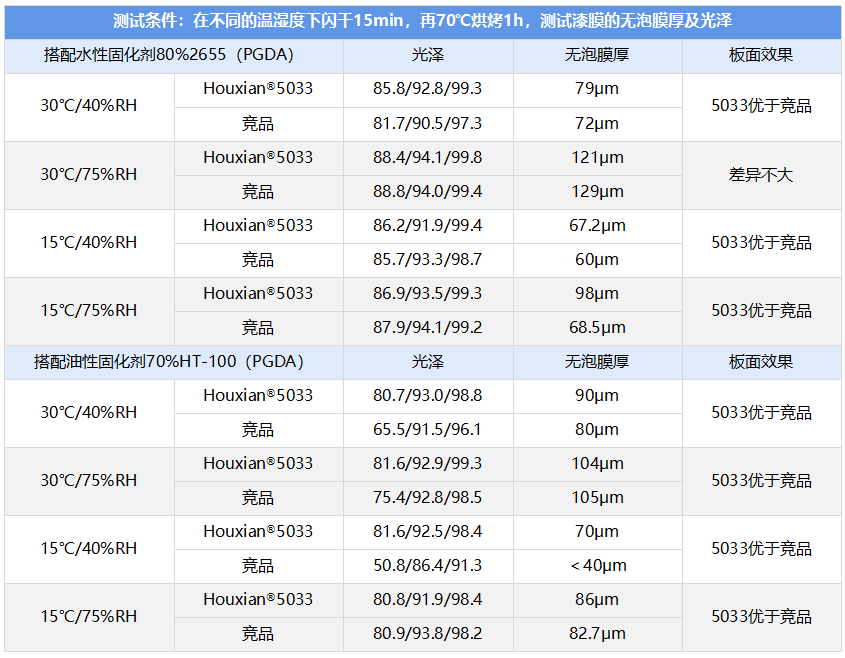Select gloss value 86.2/91.9/99.4
The width and height of the screenshot is (845, 658).
[428, 226]
